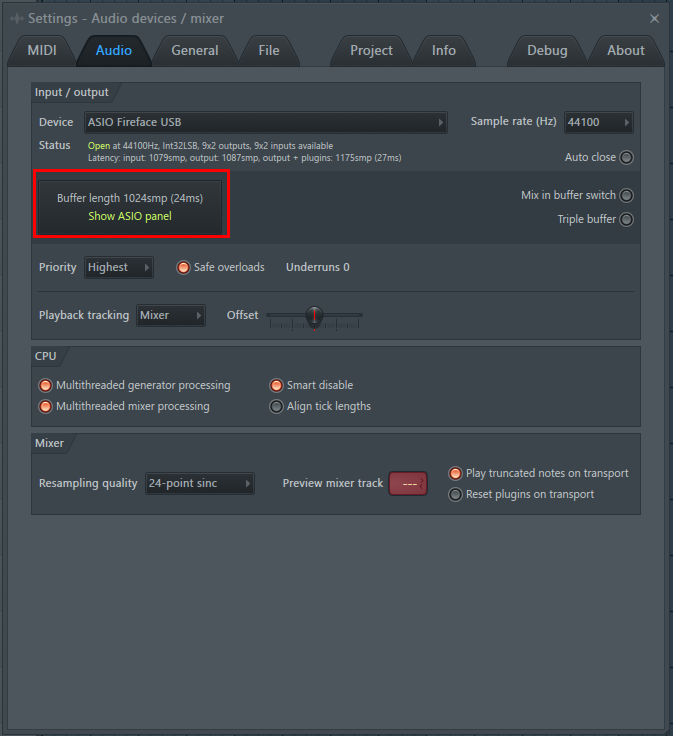The image size is (673, 736).
Task: Choose Resampling quality 24-point sinc dropdown
Action: tap(199, 483)
